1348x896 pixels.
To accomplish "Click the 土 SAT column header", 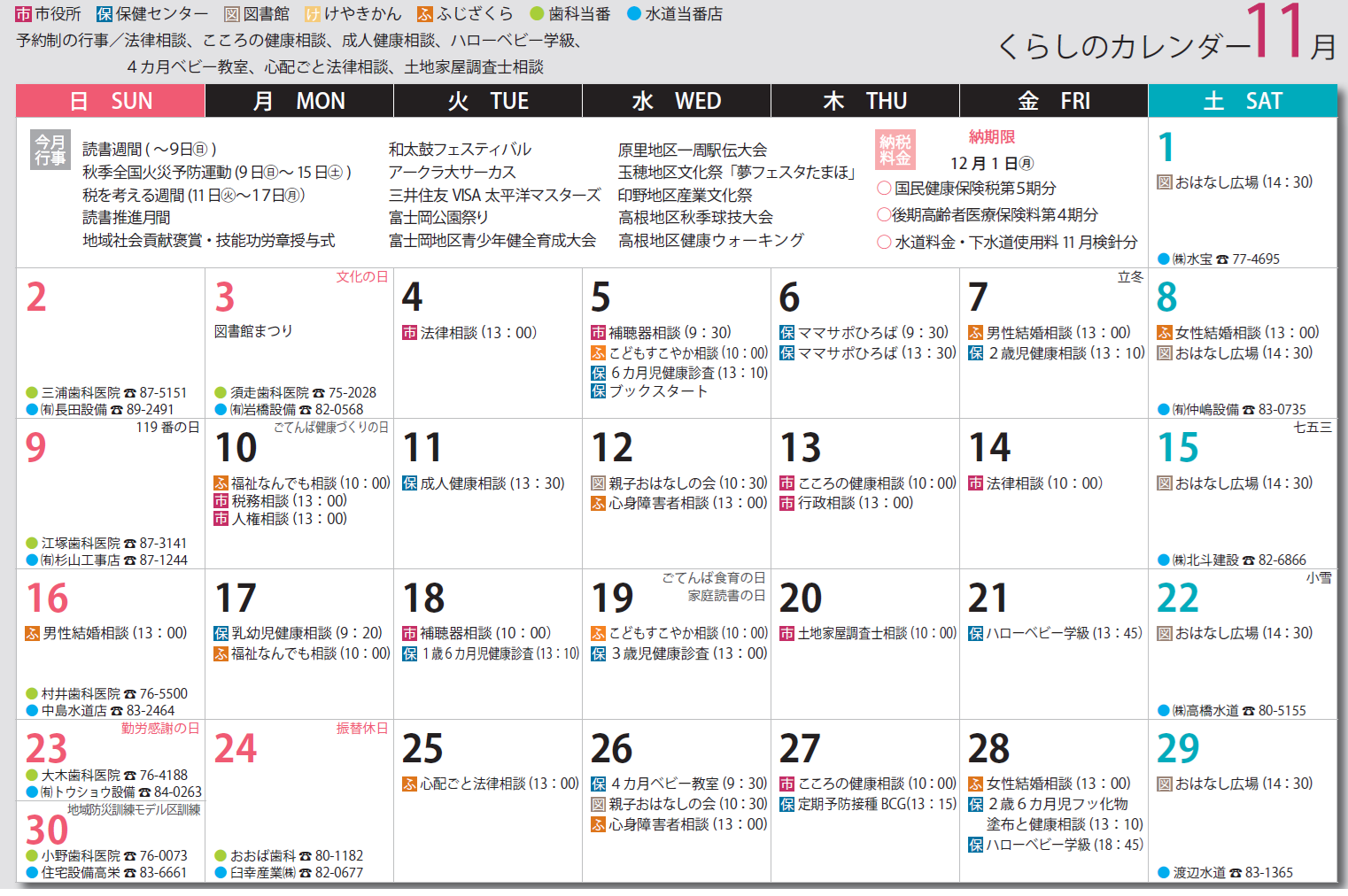I will (x=1242, y=101).
